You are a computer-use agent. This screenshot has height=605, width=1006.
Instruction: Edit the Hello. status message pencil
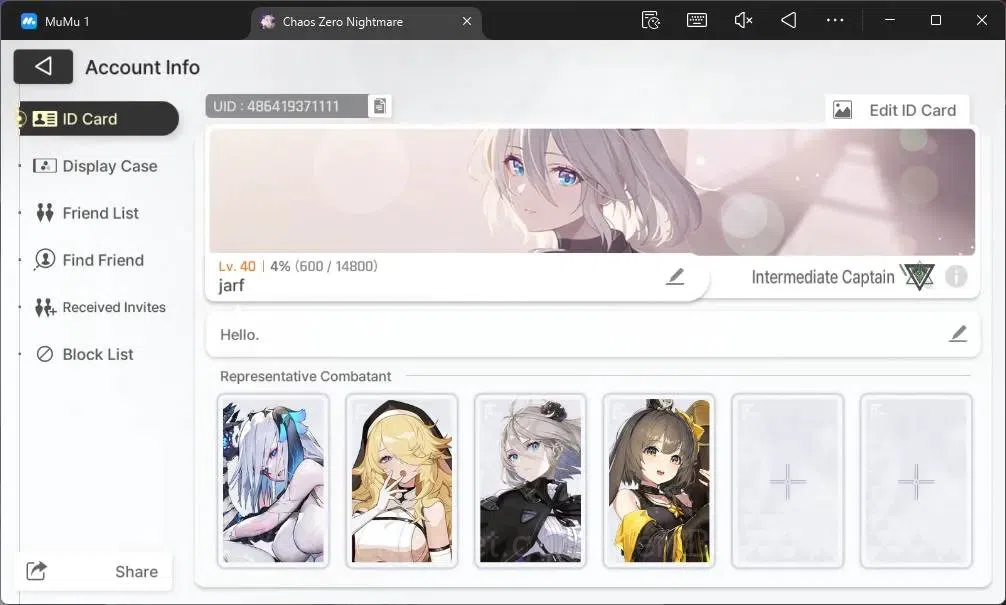click(x=958, y=334)
